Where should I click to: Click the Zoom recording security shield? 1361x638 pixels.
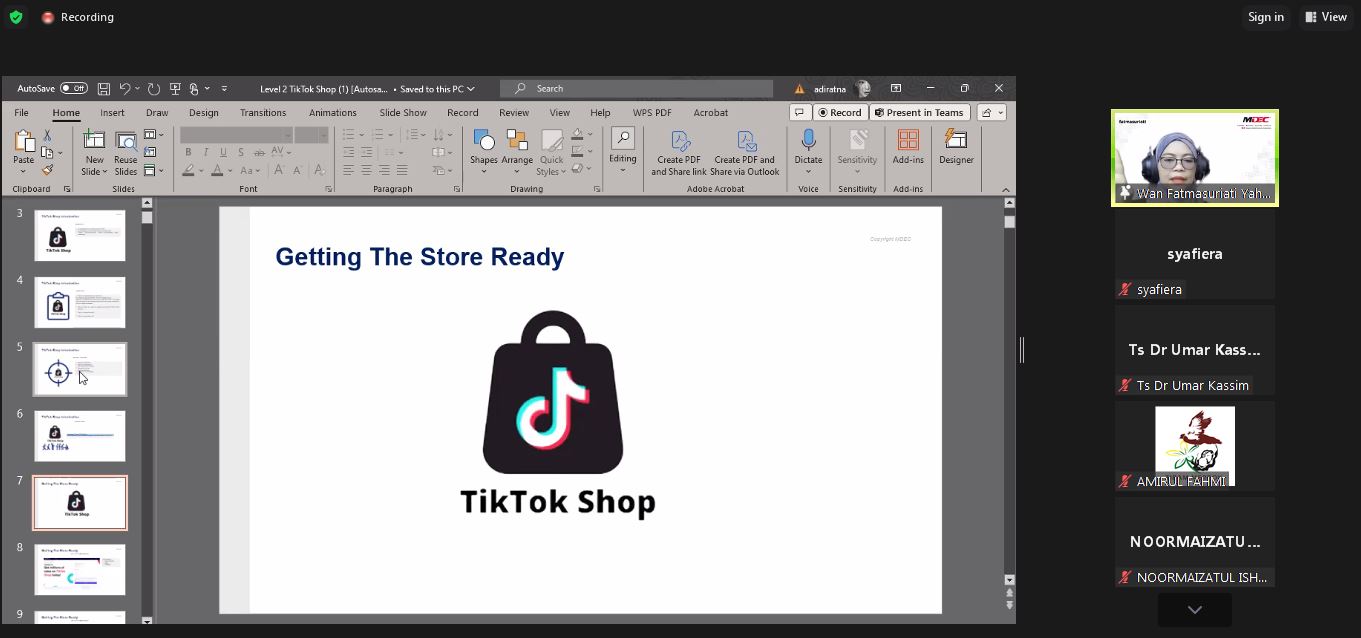click(x=15, y=17)
